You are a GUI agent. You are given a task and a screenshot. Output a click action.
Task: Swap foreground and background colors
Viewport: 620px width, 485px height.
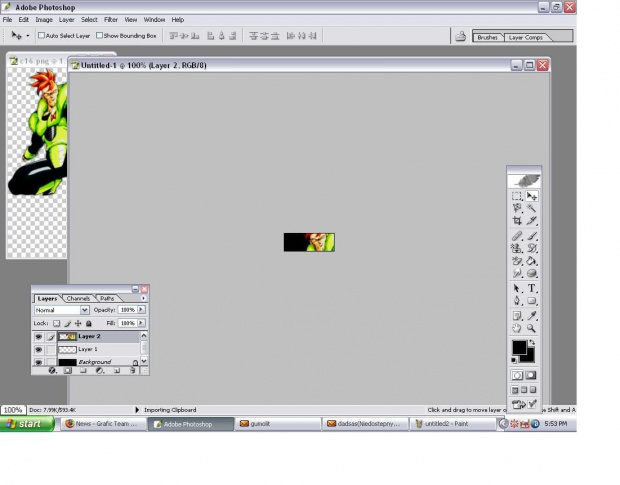point(532,342)
